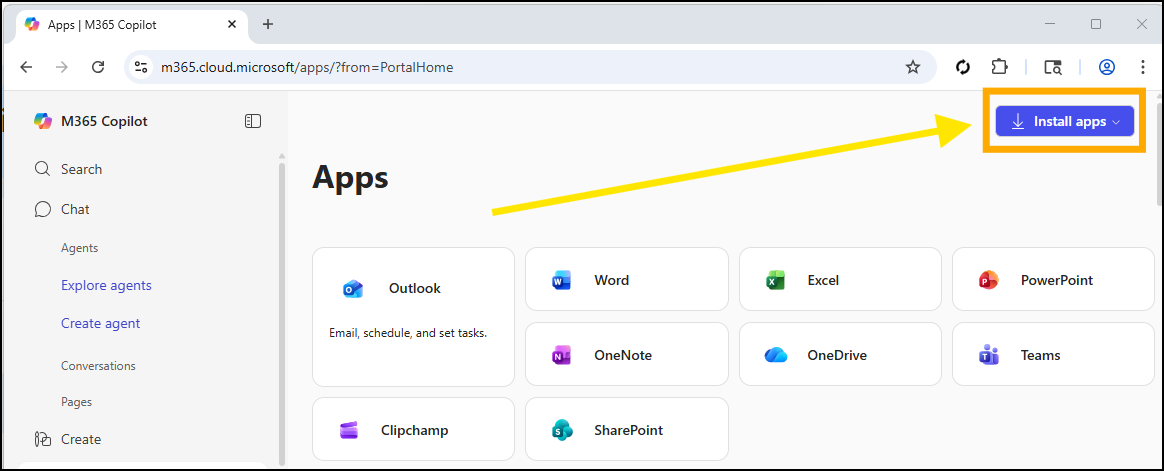
Task: Click the Create agent link
Action: (x=100, y=323)
